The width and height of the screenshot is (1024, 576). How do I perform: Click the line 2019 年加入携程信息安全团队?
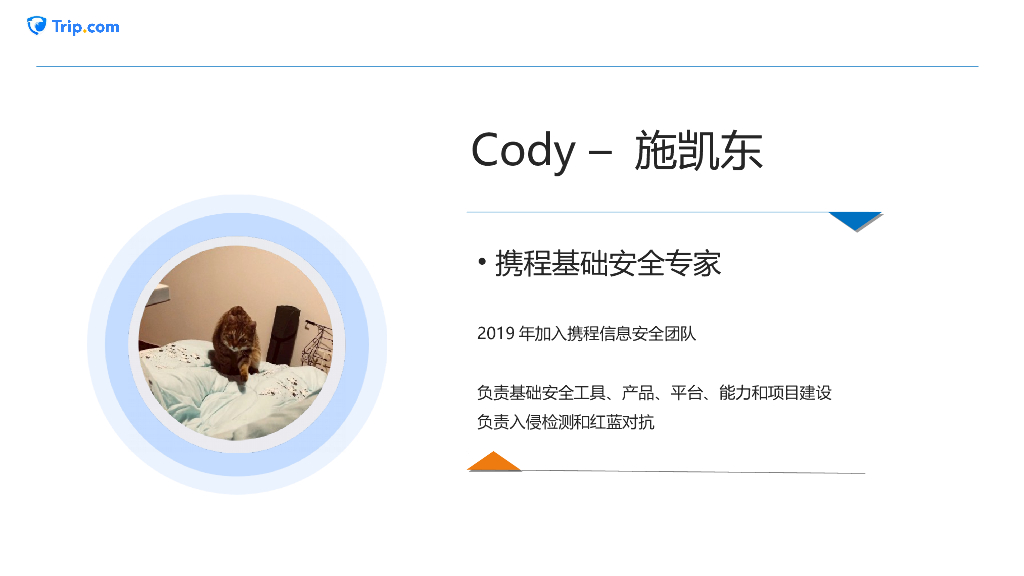click(x=586, y=334)
